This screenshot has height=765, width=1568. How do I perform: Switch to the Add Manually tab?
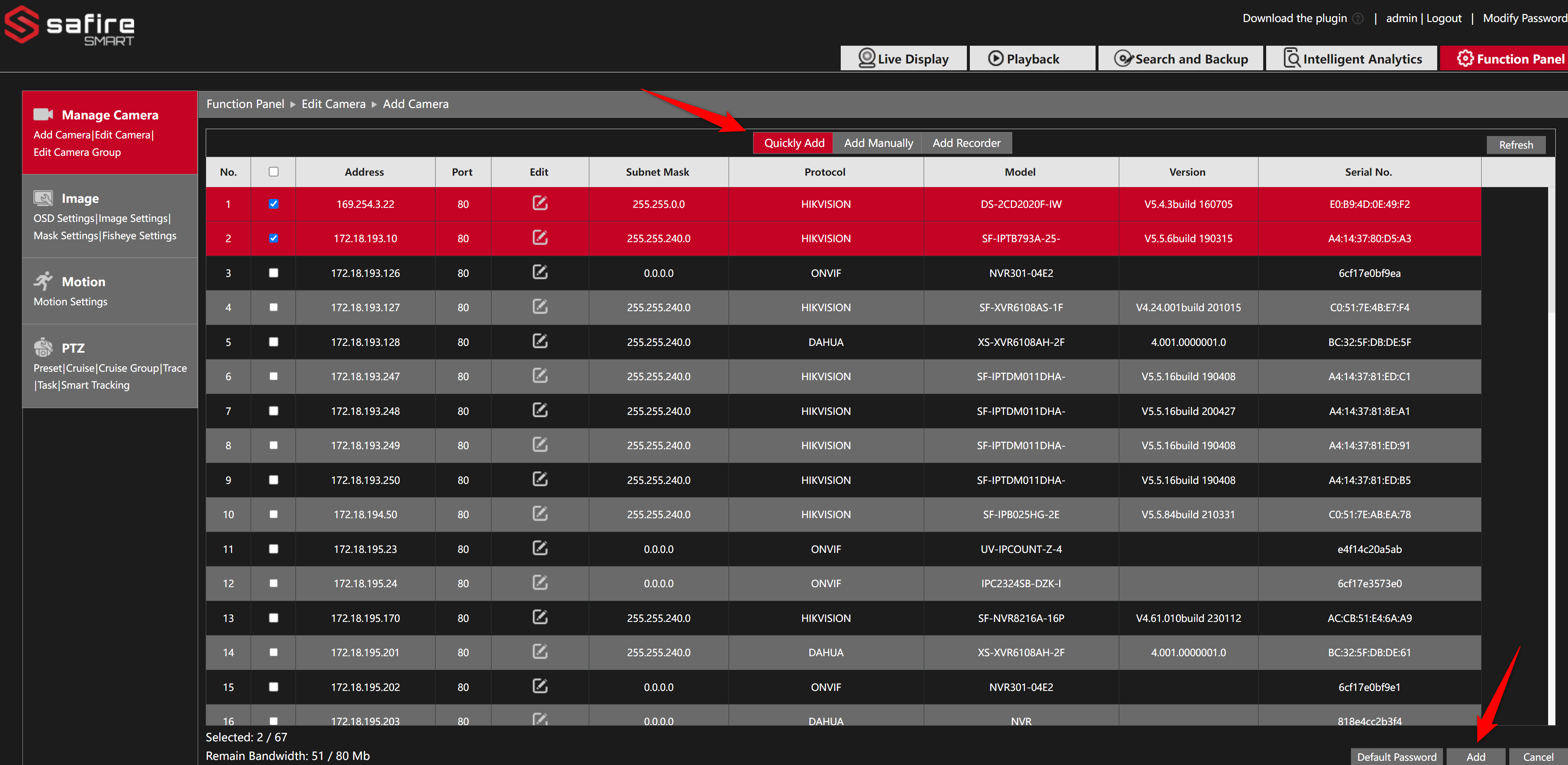pyautogui.click(x=878, y=143)
